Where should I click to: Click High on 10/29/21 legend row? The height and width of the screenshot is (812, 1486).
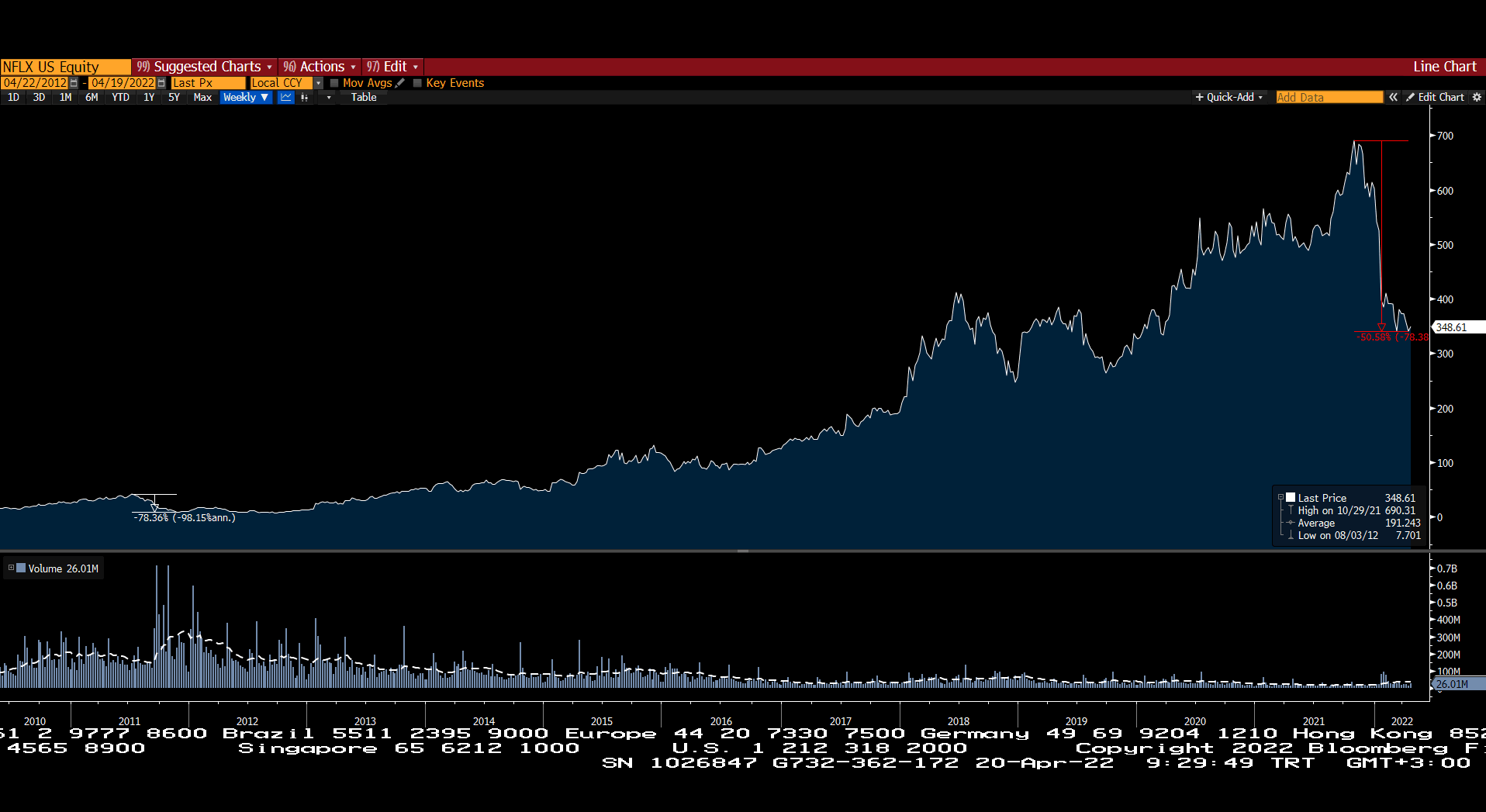[1356, 510]
